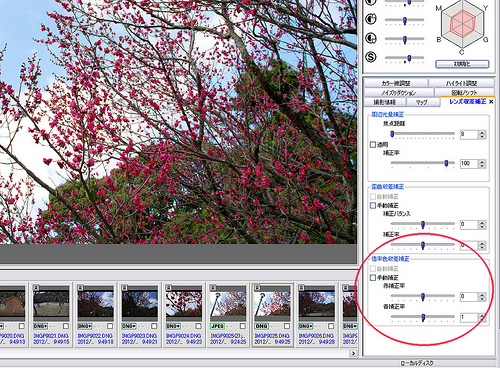This screenshot has width=500, height=368.
Task: Click the 周辺光量補正 補正率 slider handle
Action: pyautogui.click(x=446, y=163)
